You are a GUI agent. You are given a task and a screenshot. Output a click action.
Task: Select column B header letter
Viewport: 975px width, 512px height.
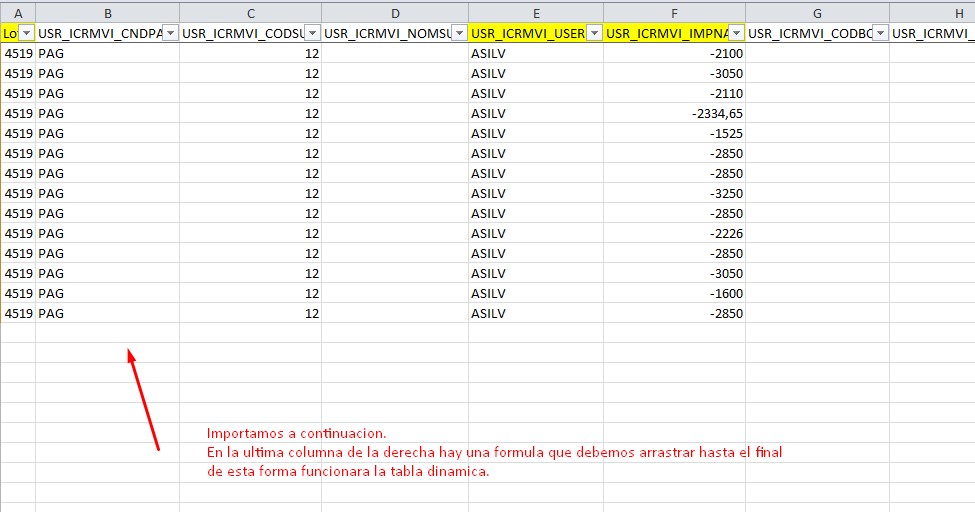(108, 13)
